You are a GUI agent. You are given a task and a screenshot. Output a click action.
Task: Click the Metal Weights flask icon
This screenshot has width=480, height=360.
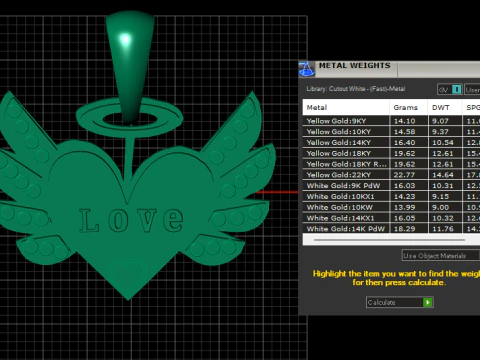click(306, 69)
